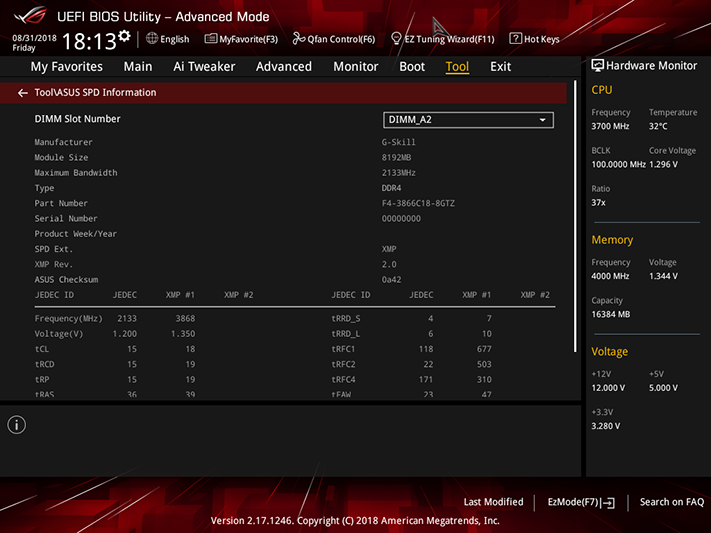Screen dimensions: 711x533
Task: Open the DIMM_A2 slot dropdown
Action: (x=468, y=120)
